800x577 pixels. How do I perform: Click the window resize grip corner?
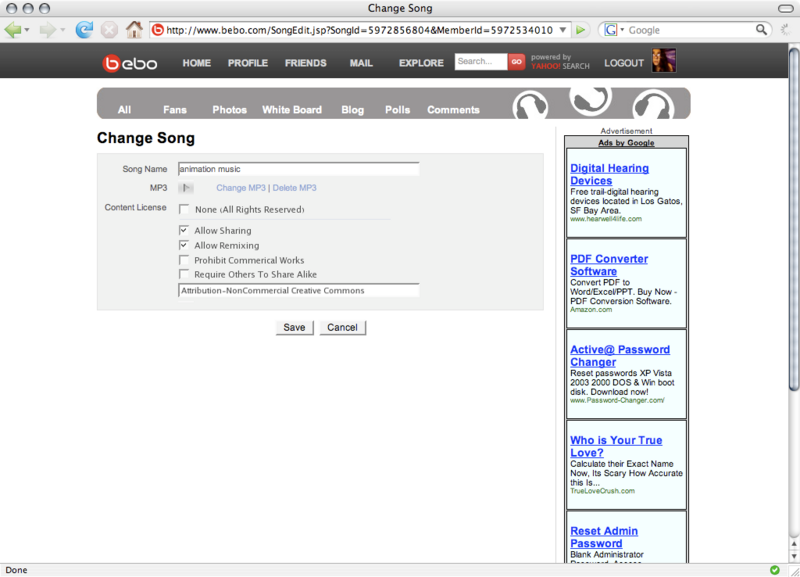(x=794, y=571)
